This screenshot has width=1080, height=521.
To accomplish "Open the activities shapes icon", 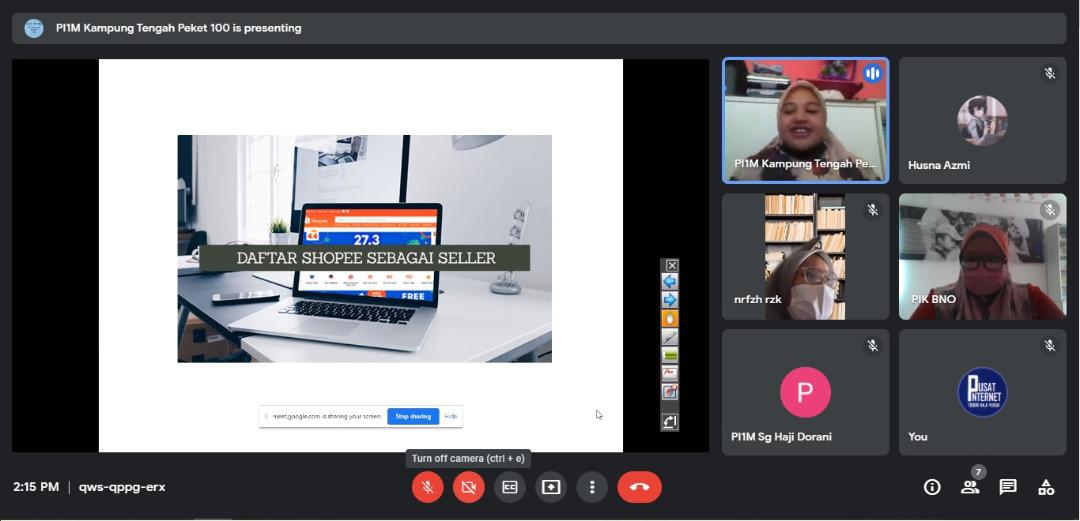I will (1046, 487).
